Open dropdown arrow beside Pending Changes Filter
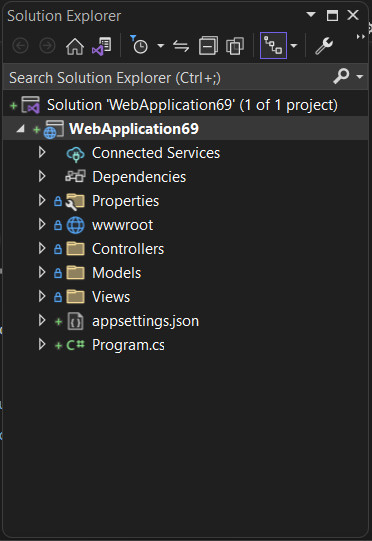Screen dimensions: 372x541 point(160,45)
